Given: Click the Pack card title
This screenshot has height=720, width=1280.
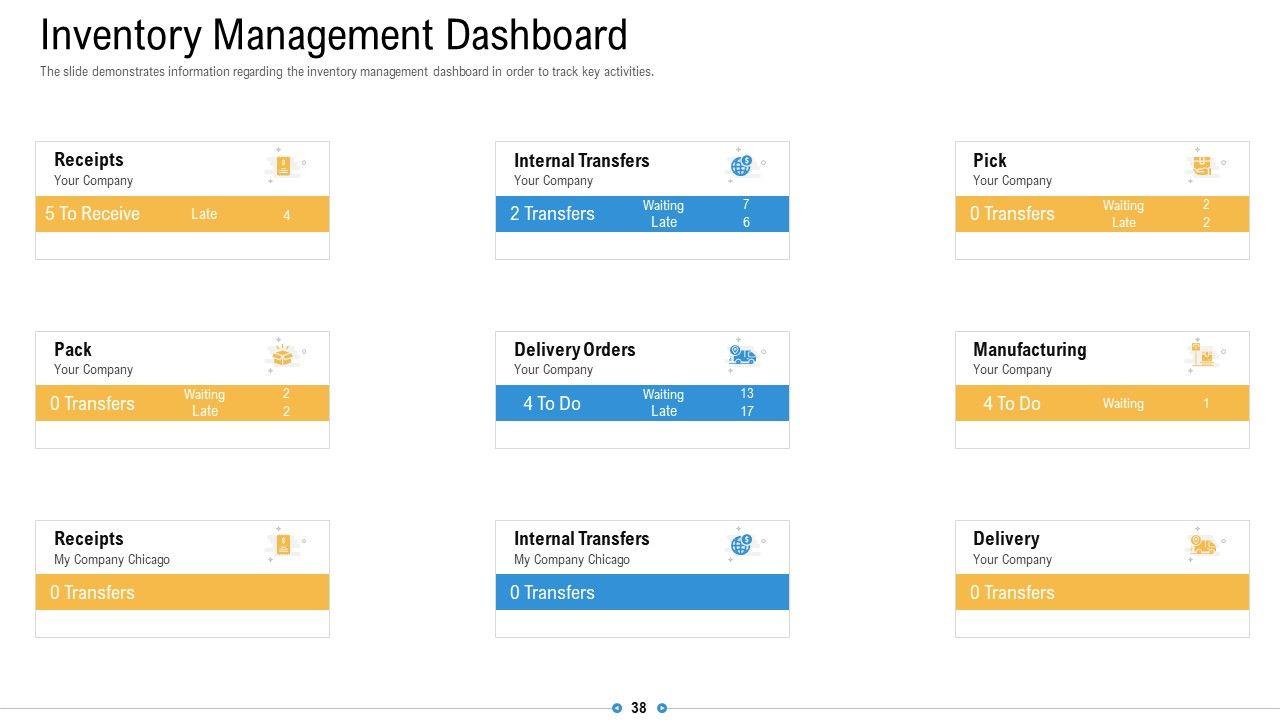Looking at the screenshot, I should coord(73,349).
